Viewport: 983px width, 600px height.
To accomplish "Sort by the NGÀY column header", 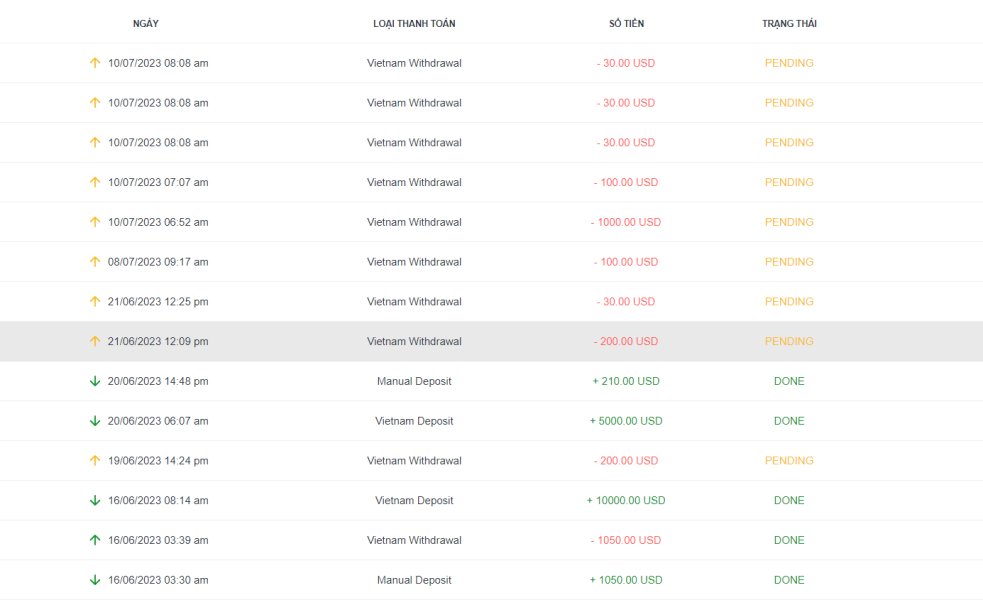I will tap(145, 23).
